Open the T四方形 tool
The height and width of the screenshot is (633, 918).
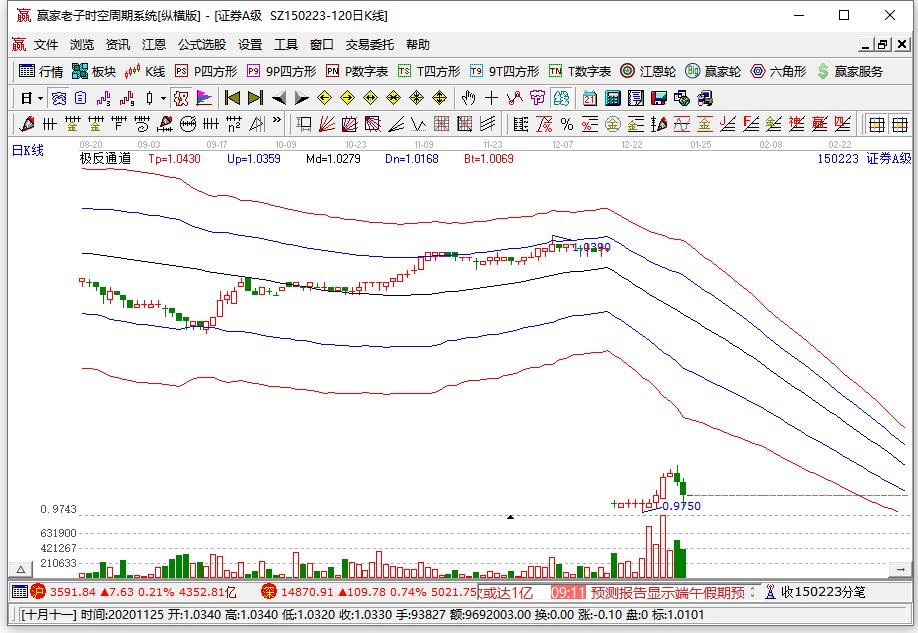[429, 71]
